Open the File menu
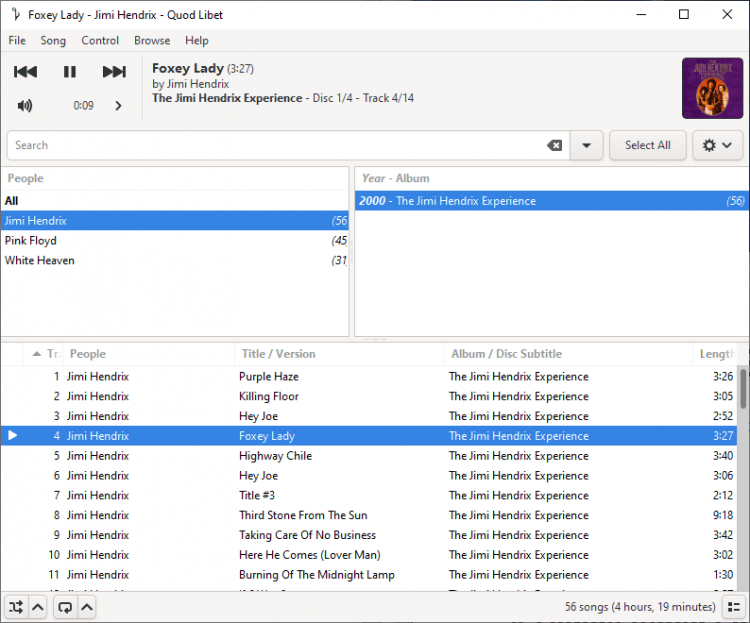 (17, 41)
